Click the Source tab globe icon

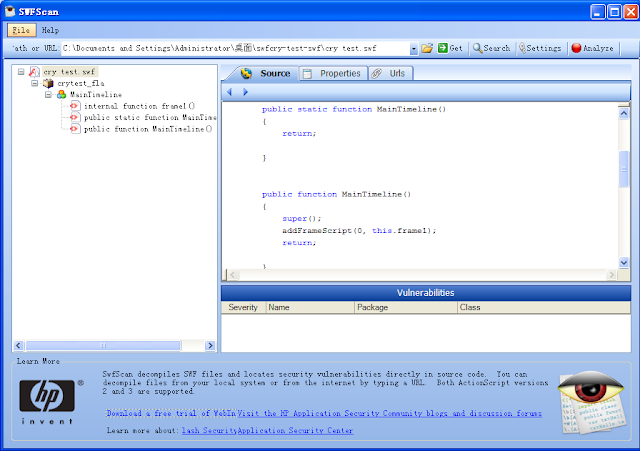point(246,73)
